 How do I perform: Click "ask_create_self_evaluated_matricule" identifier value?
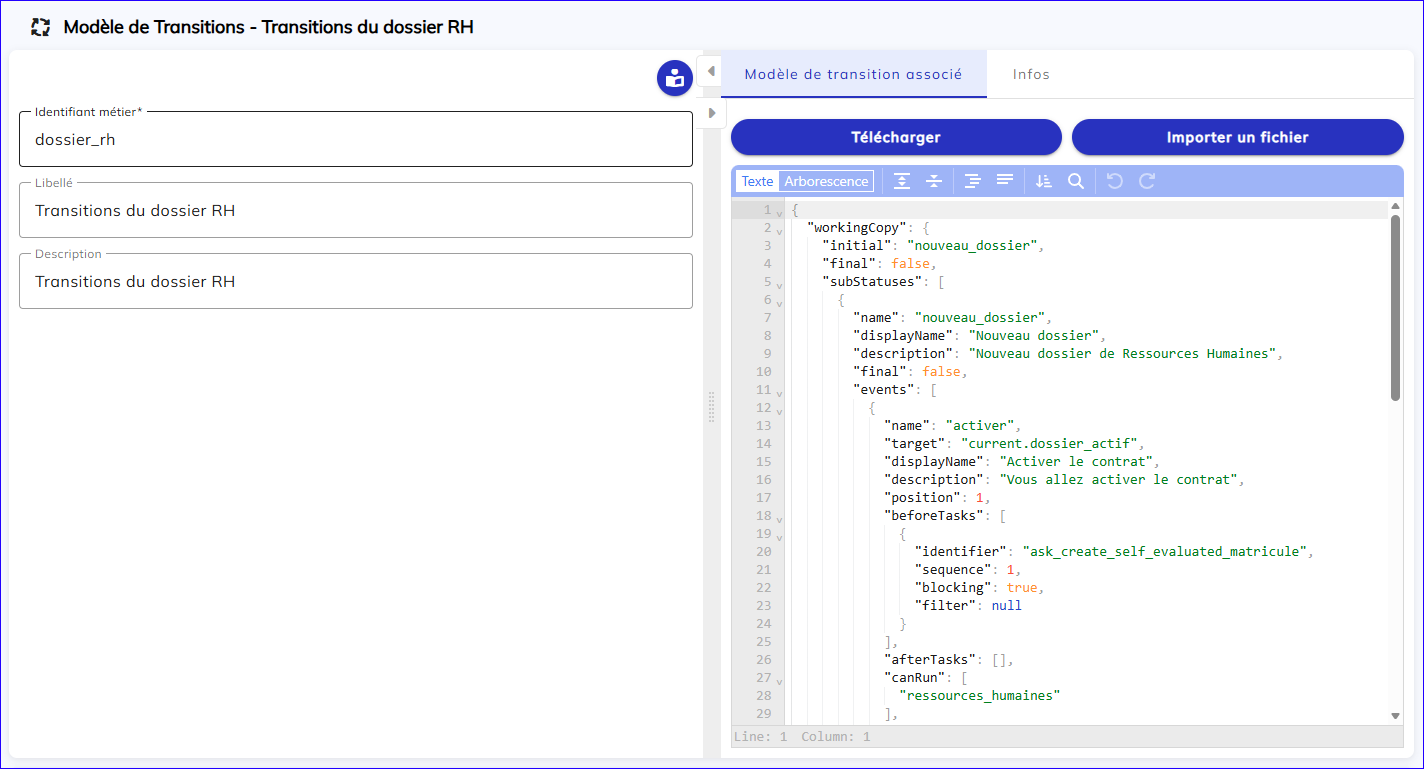point(1165,551)
